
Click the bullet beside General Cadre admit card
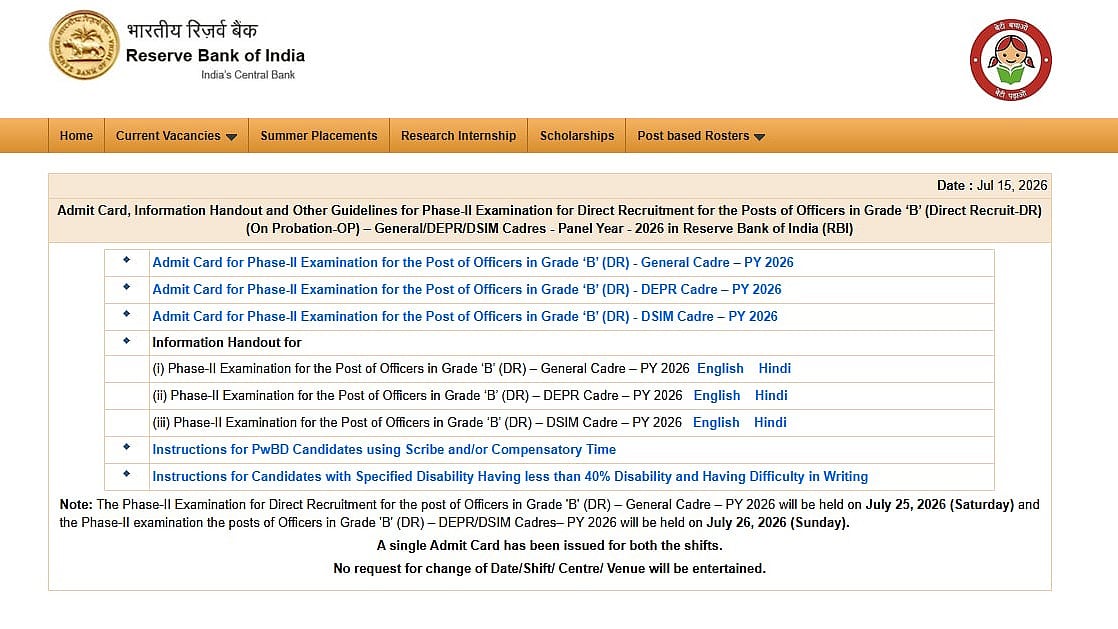tap(126, 260)
